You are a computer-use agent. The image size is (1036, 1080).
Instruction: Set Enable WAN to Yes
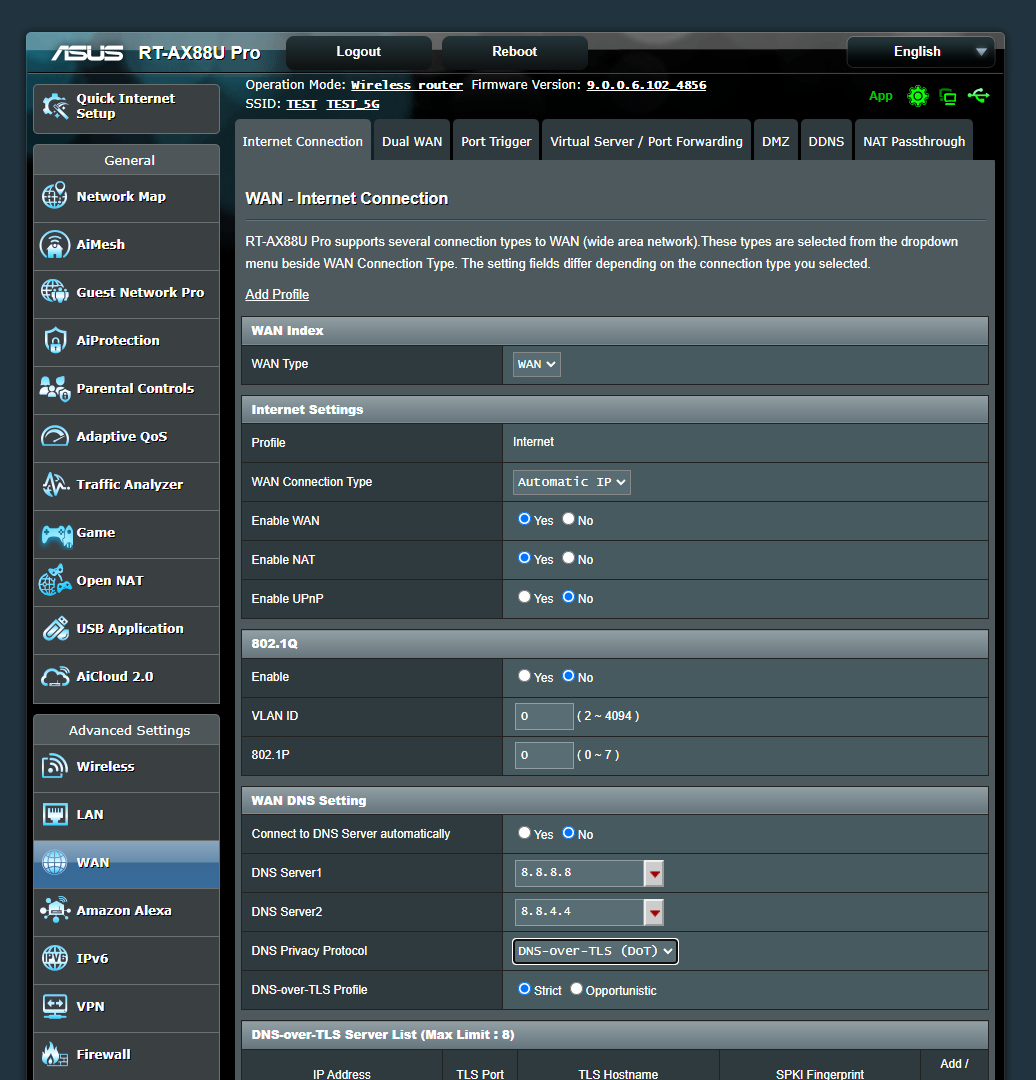[x=524, y=519]
